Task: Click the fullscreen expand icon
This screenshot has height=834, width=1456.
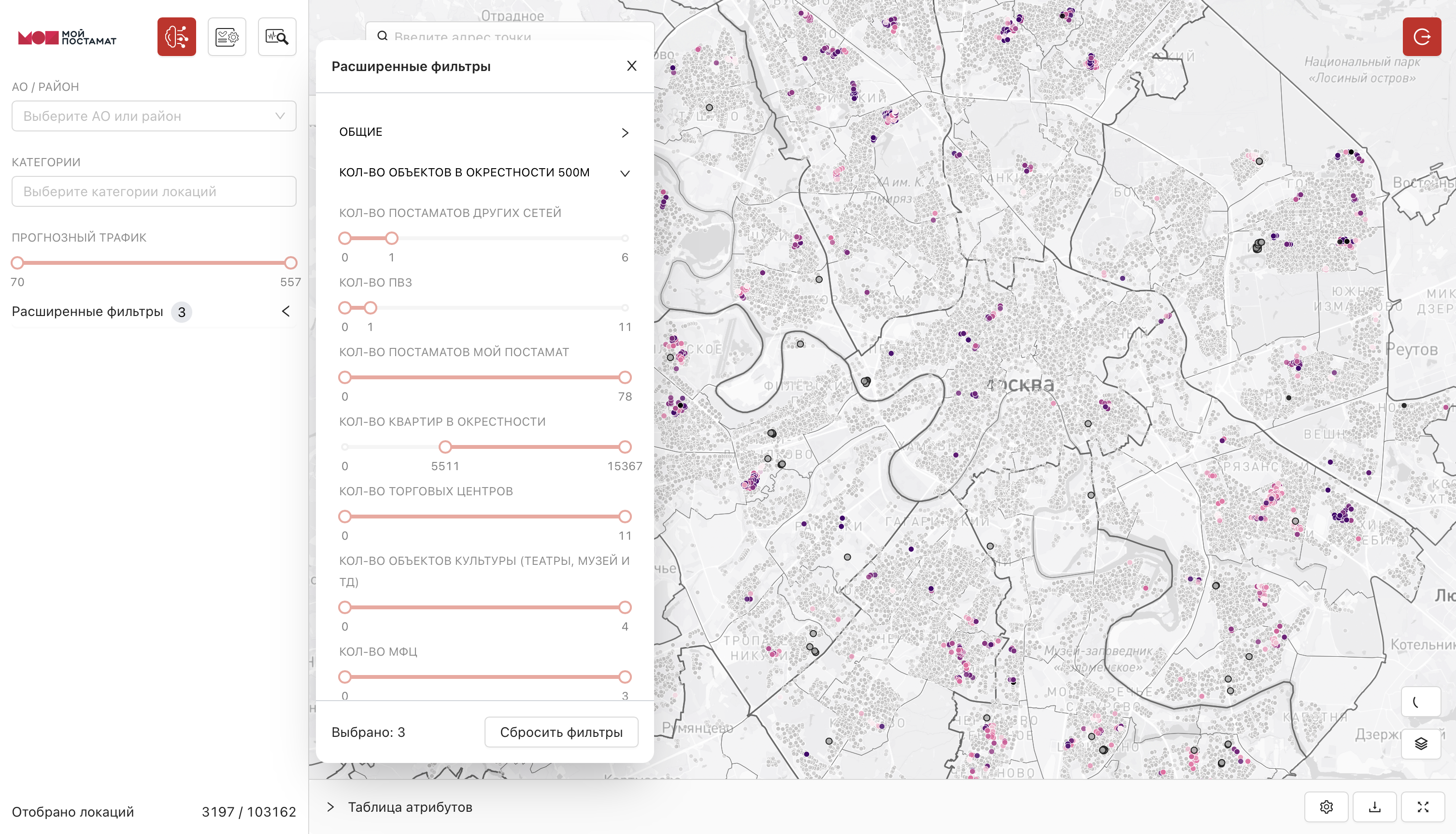Action: (1423, 807)
